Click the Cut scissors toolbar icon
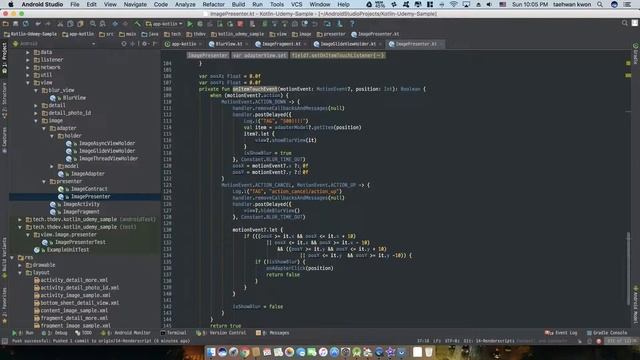Image resolution: width=640 pixels, height=360 pixels. pos(60,24)
